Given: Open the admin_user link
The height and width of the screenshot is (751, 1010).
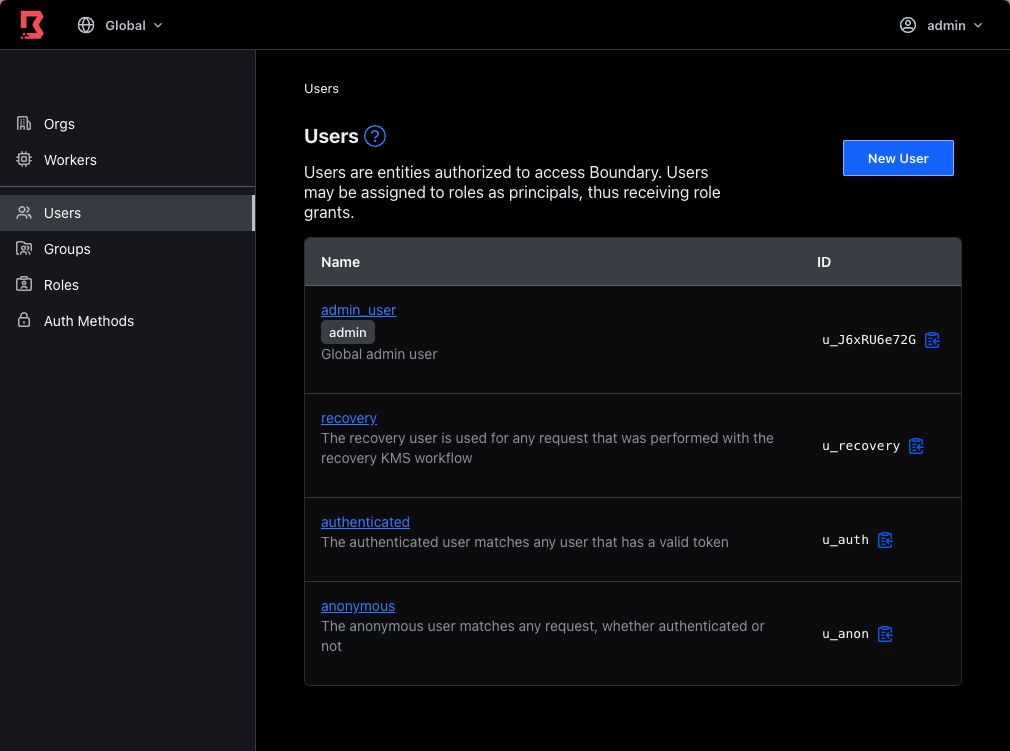Looking at the screenshot, I should coord(358,310).
